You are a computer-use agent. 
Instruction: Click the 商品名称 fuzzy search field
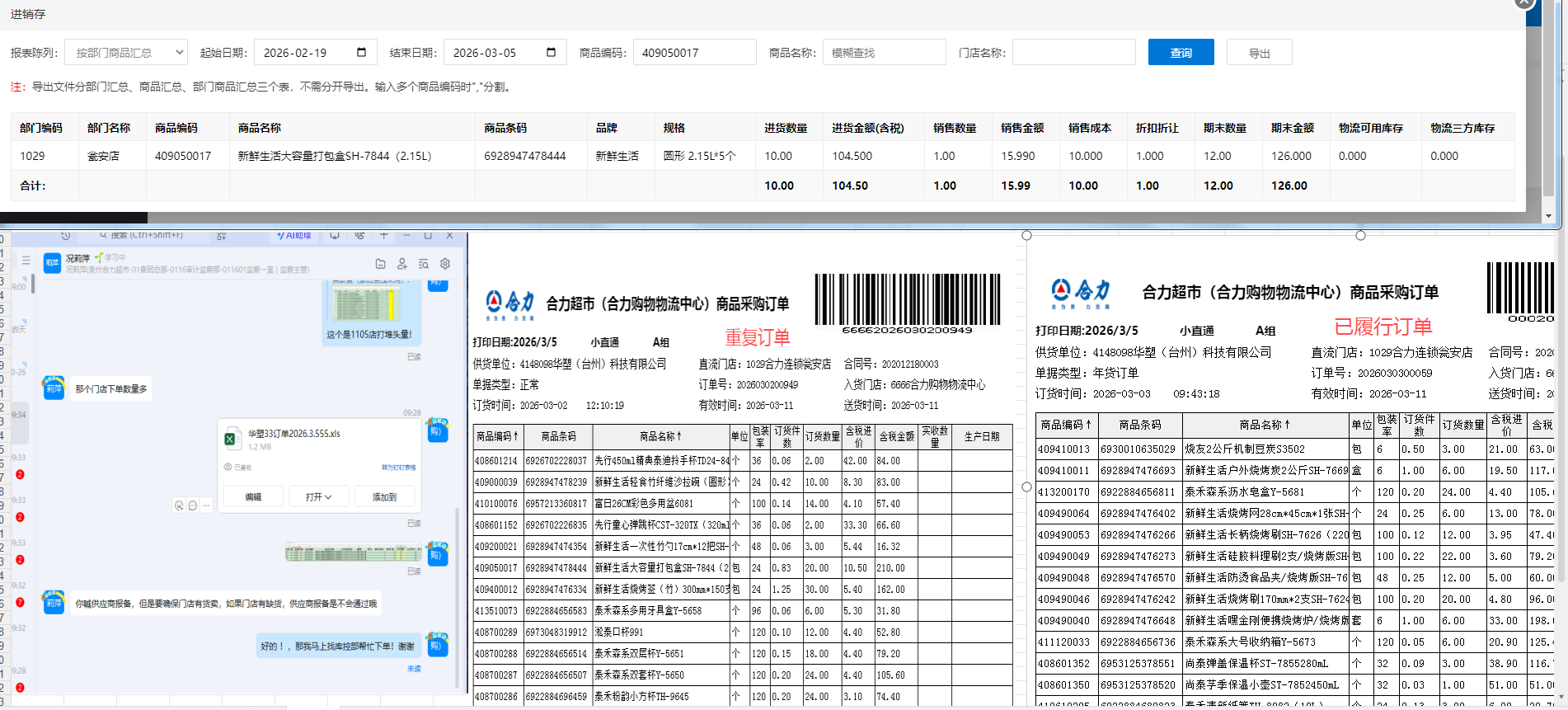click(884, 53)
